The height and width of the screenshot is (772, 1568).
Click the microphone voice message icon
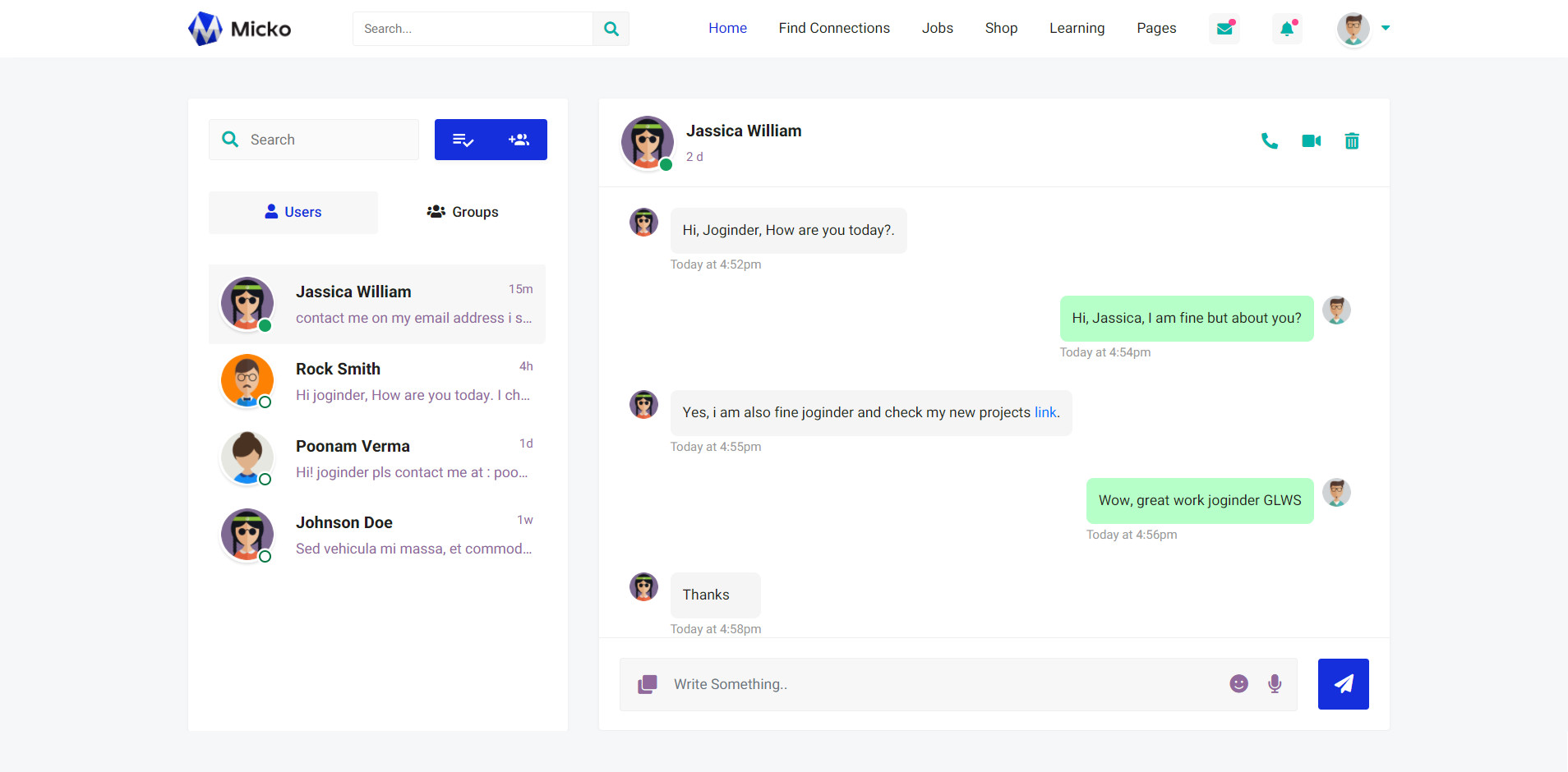[x=1274, y=684]
